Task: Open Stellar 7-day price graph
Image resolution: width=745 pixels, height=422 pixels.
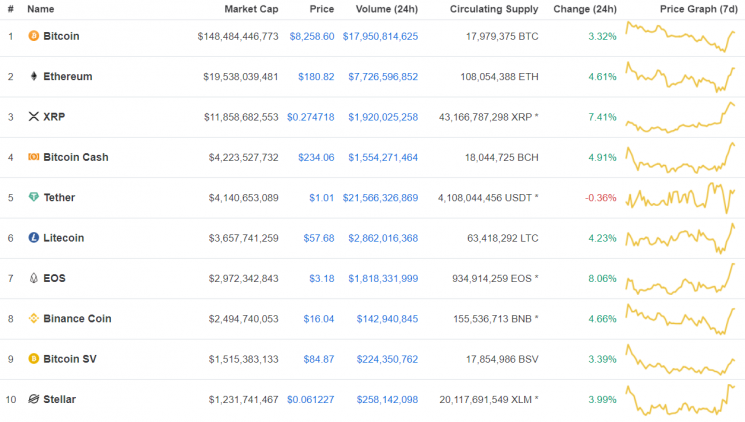Action: coord(680,400)
